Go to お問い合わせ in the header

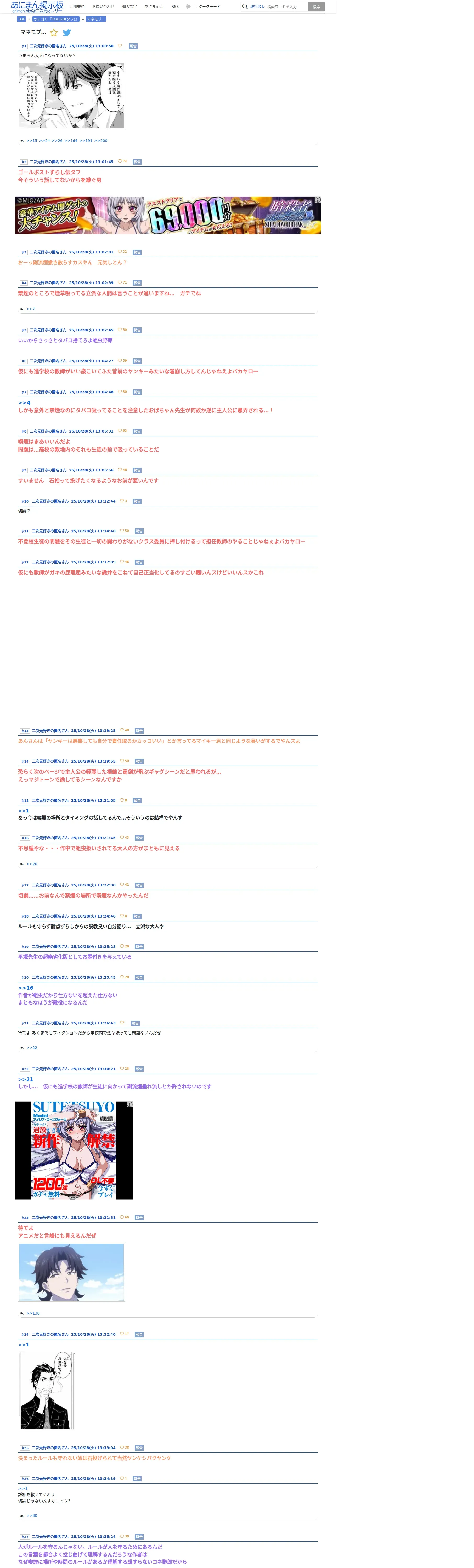coord(103,7)
